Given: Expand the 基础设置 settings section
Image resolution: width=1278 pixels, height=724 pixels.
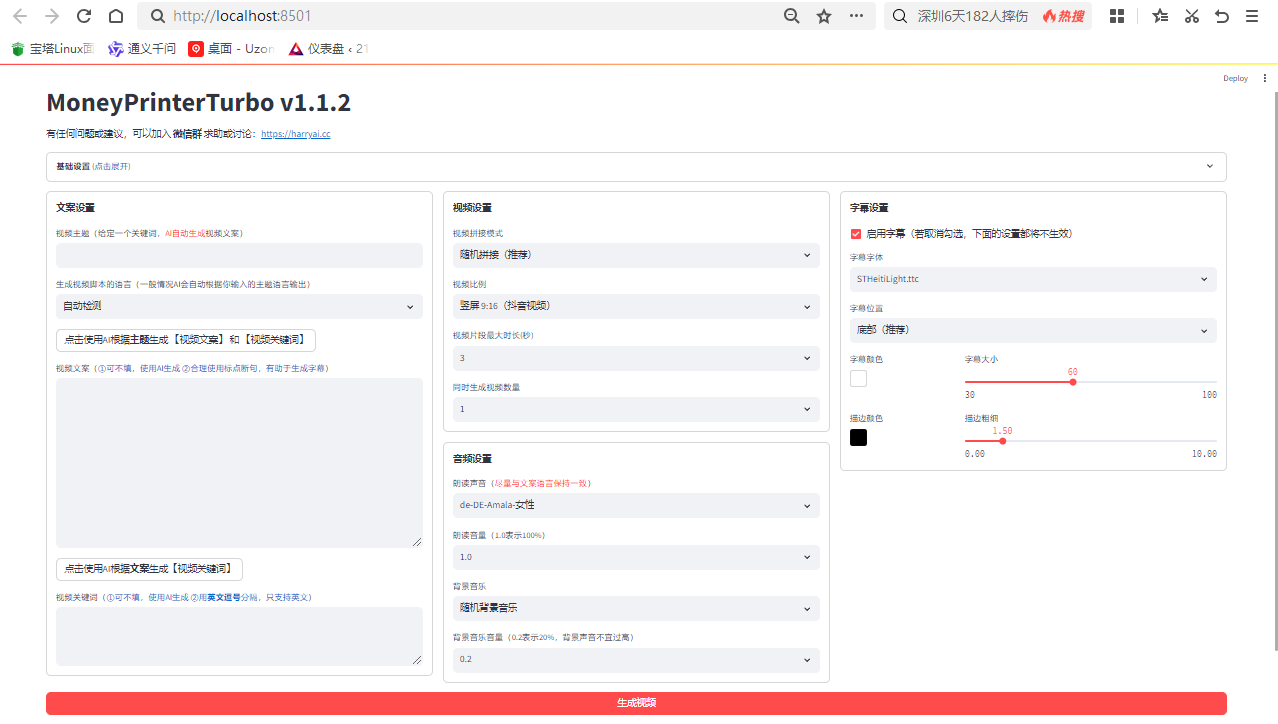Looking at the screenshot, I should (636, 167).
